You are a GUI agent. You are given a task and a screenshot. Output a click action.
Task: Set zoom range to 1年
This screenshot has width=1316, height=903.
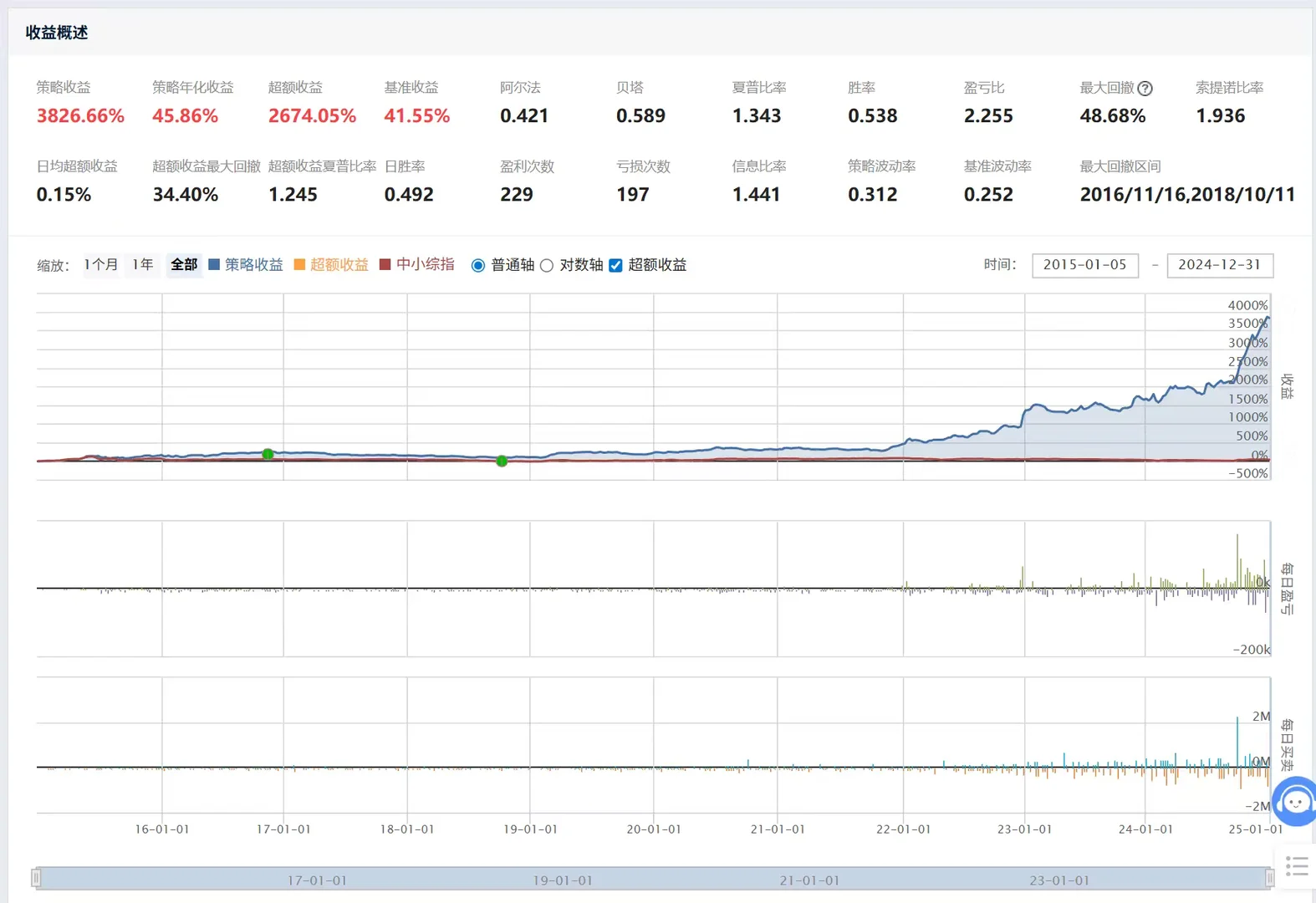143,265
